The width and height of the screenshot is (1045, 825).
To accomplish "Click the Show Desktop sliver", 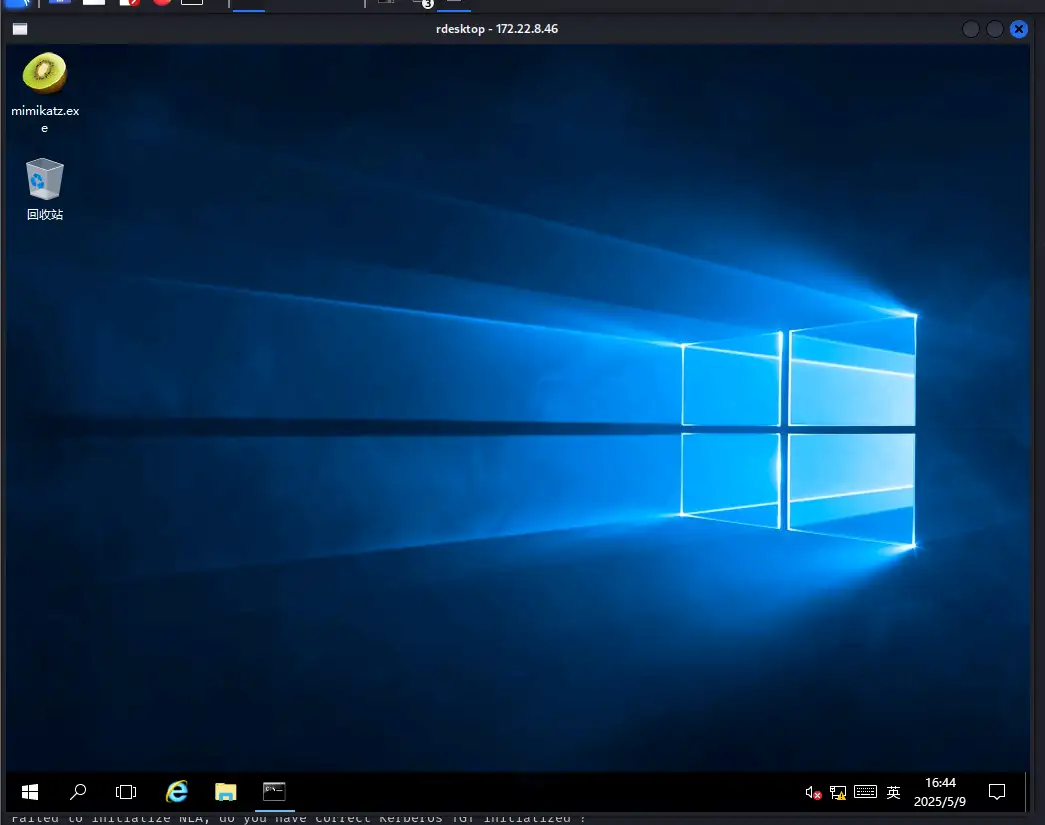I will [x=1027, y=792].
